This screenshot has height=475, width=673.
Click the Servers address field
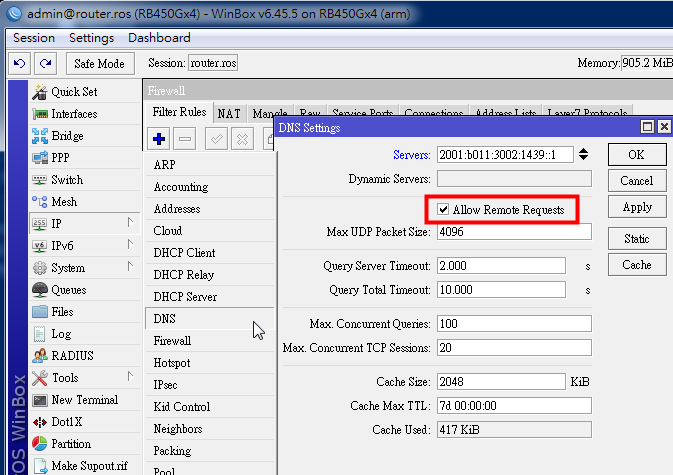[505, 154]
